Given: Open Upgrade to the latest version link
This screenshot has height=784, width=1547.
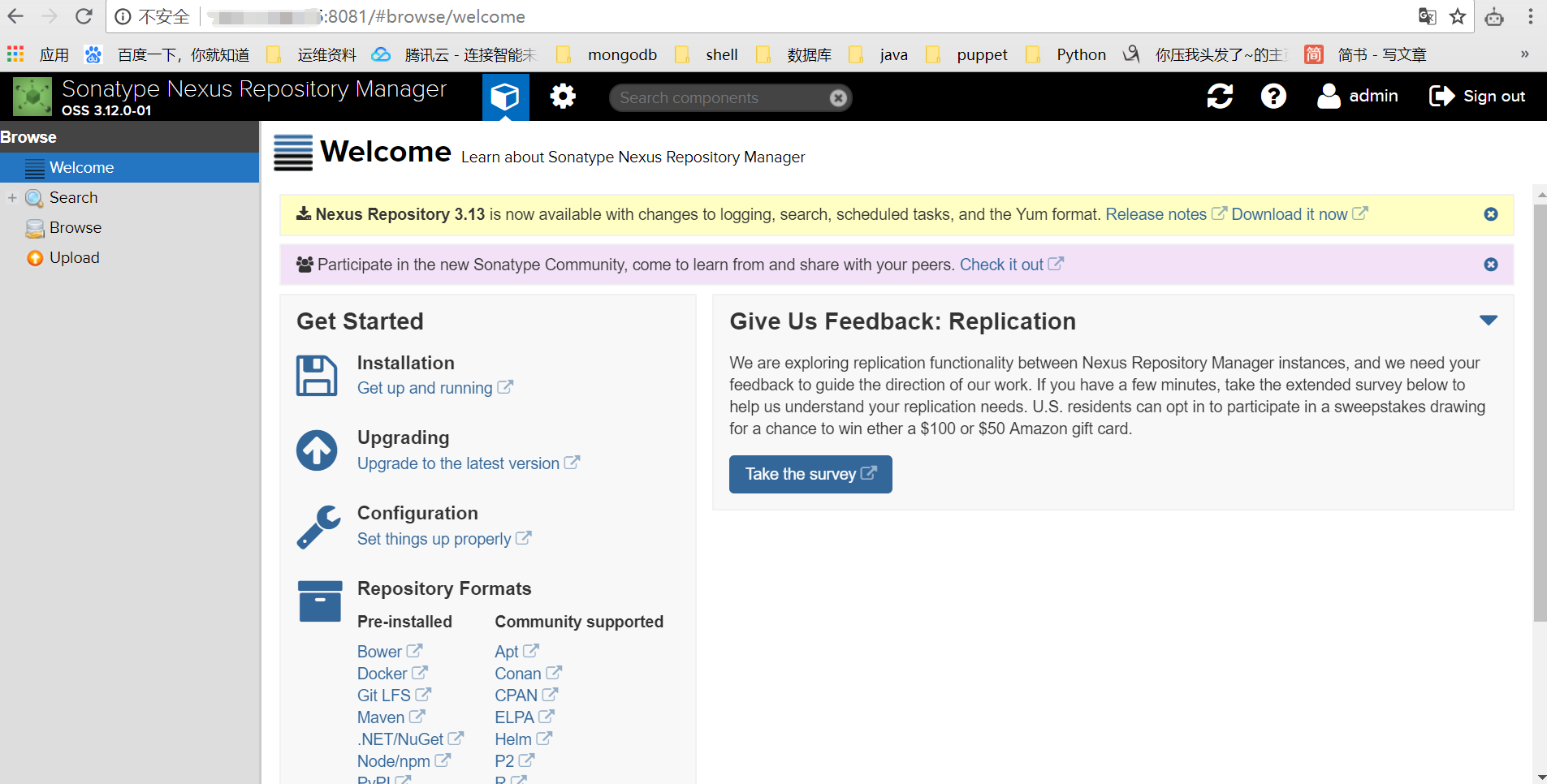Looking at the screenshot, I should 468,463.
